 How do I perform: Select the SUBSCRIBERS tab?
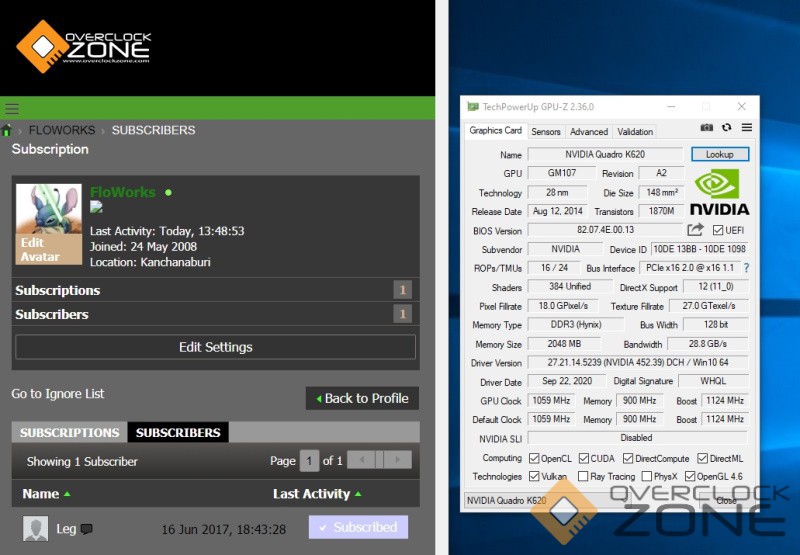click(178, 433)
